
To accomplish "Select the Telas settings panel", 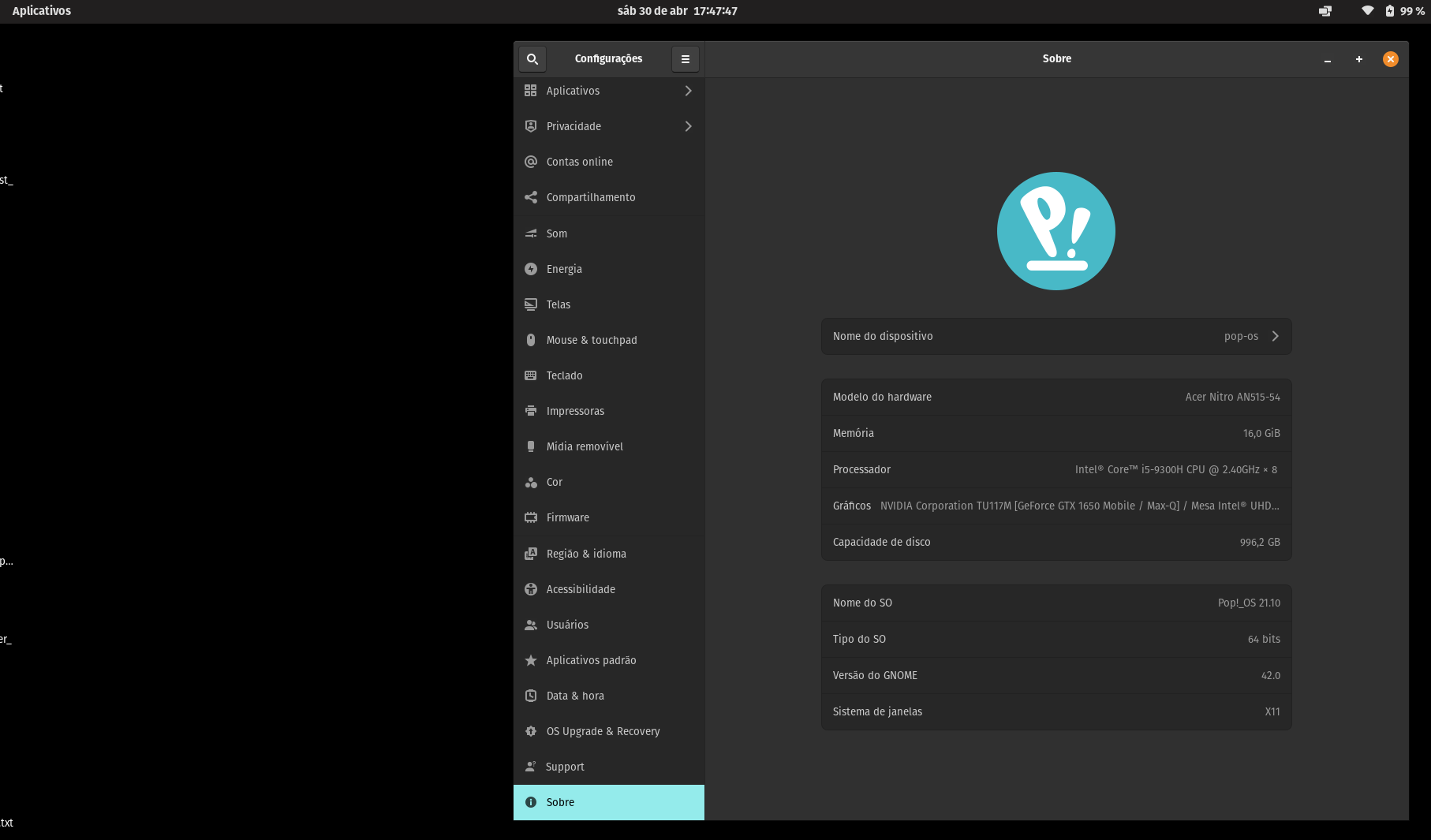I will (609, 304).
